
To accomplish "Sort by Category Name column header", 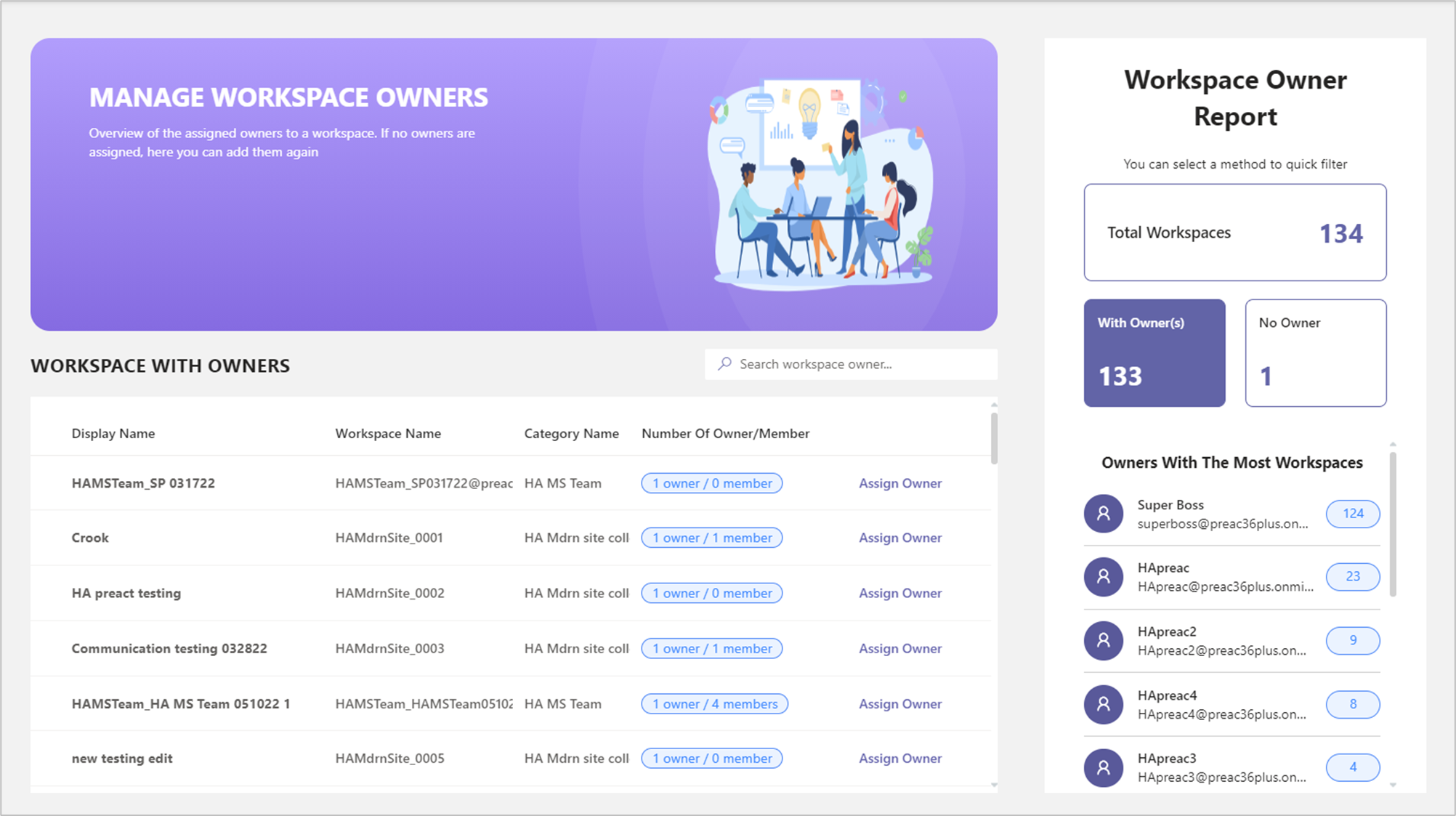I will coord(571,434).
